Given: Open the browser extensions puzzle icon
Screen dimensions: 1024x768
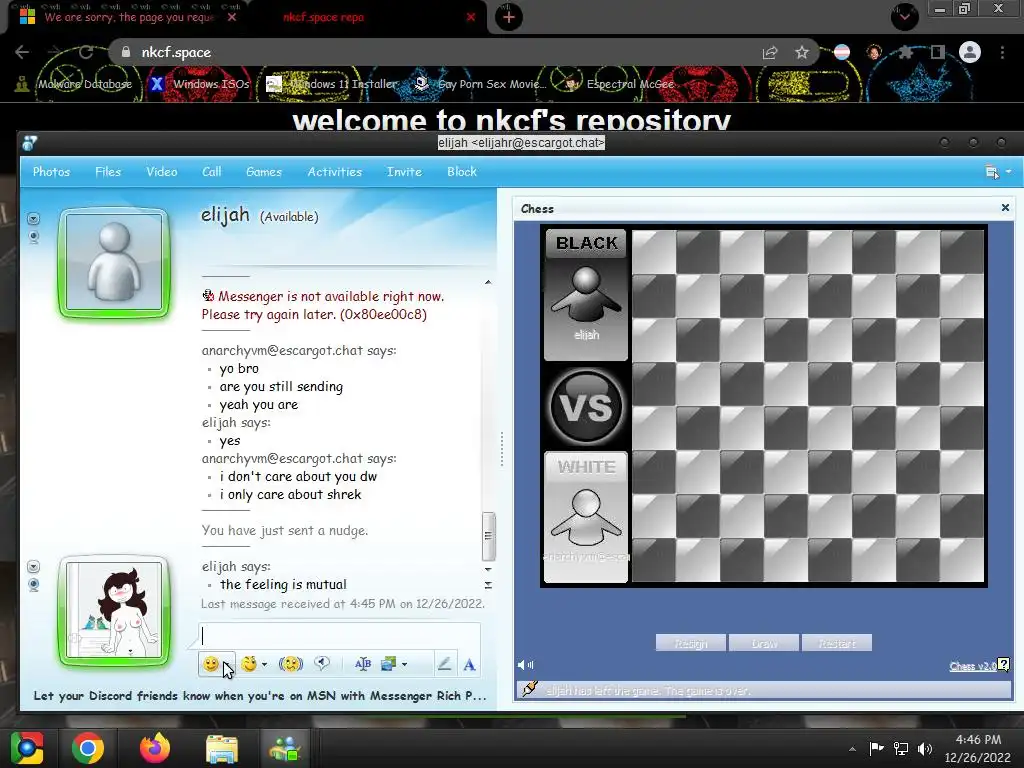Looking at the screenshot, I should [905, 52].
